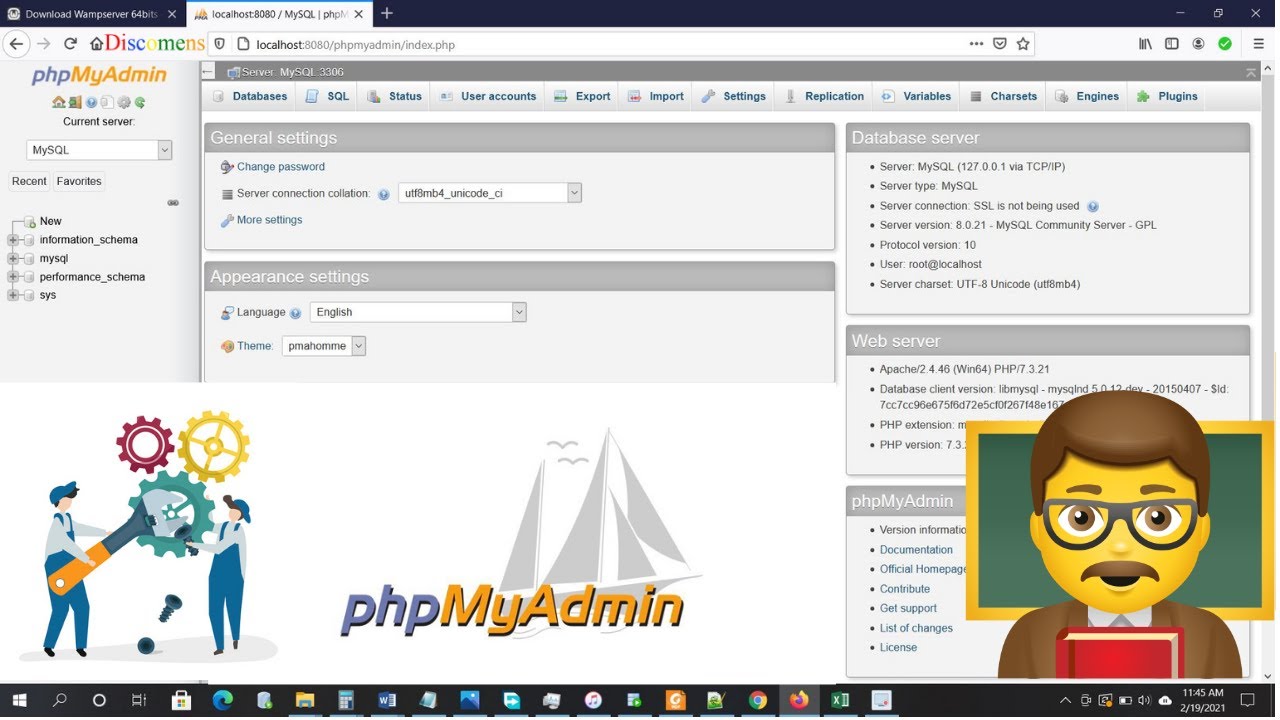The image size is (1280, 720).
Task: Bookmark this page with star icon
Action: tap(1023, 44)
